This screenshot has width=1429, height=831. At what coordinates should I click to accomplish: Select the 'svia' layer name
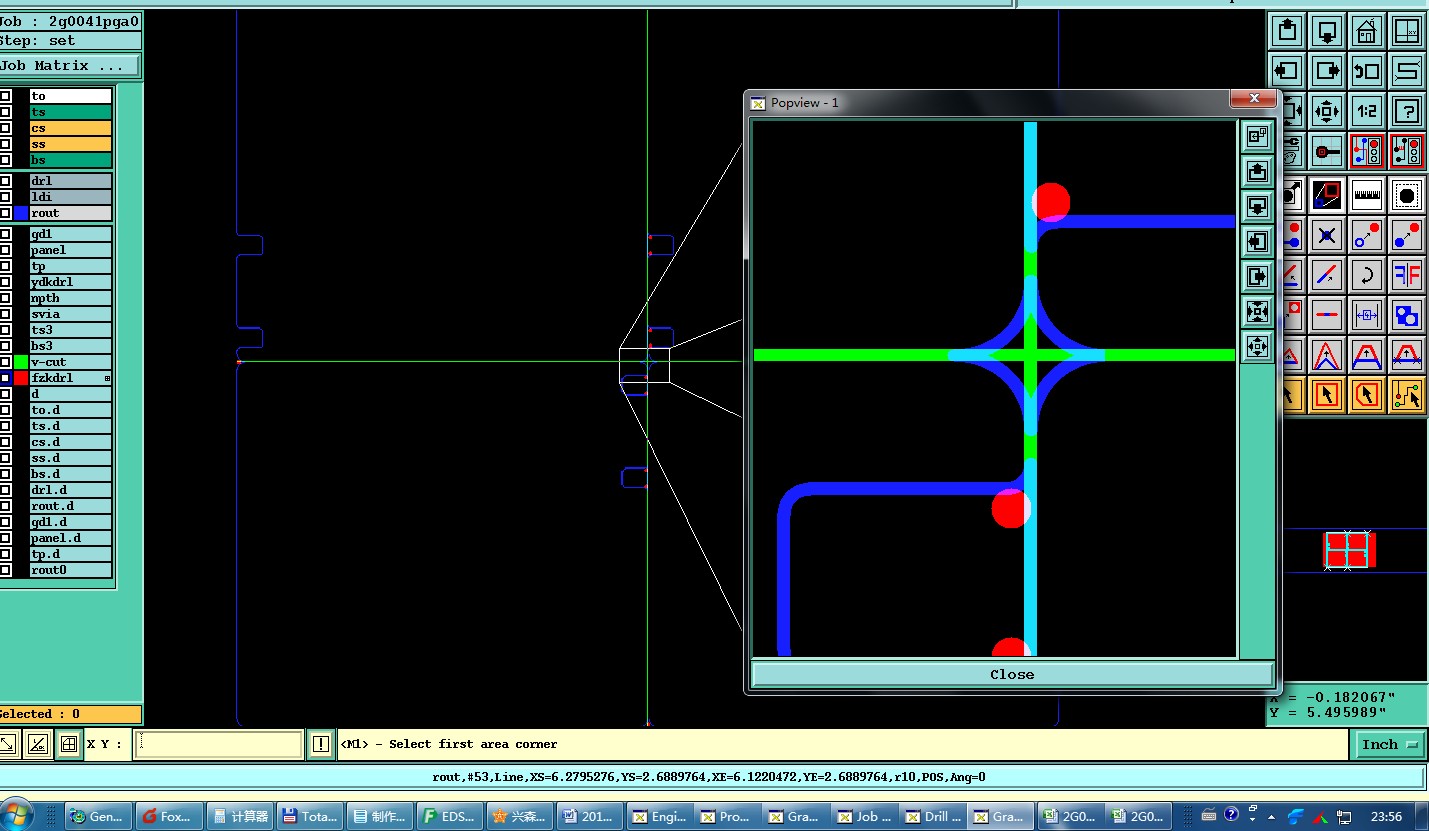point(70,314)
